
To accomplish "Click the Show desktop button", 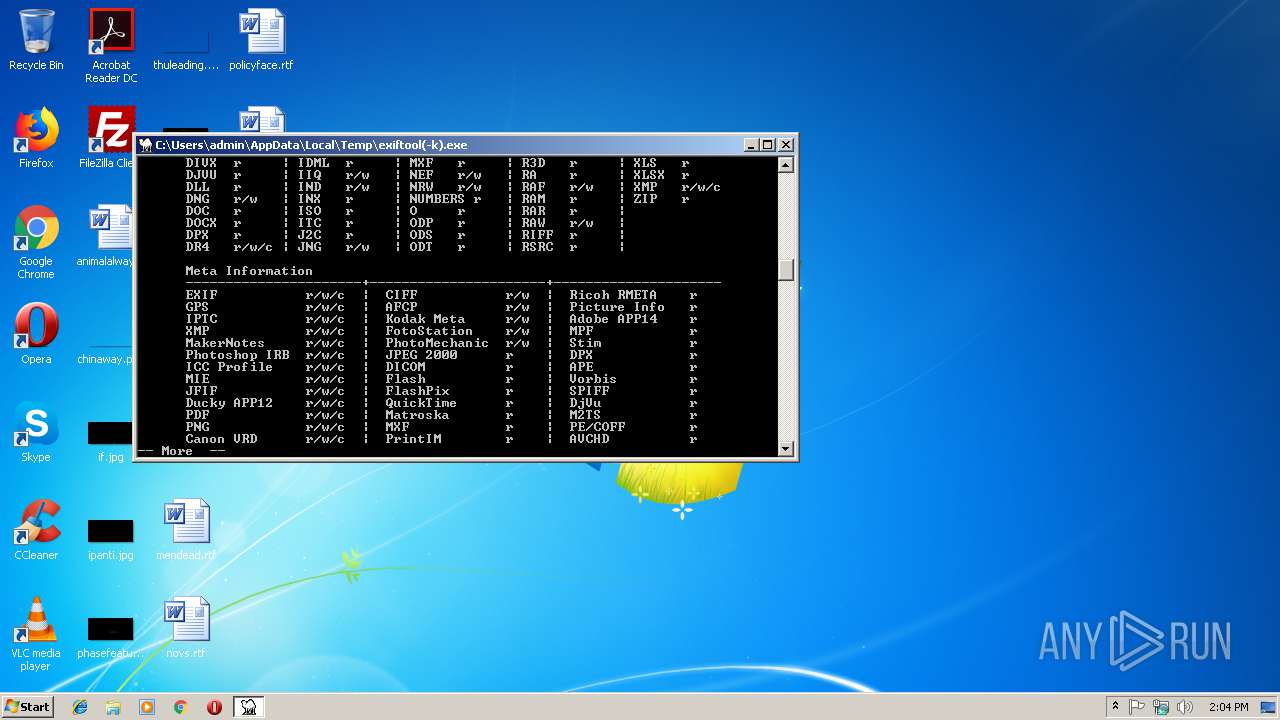I will tap(1269, 707).
